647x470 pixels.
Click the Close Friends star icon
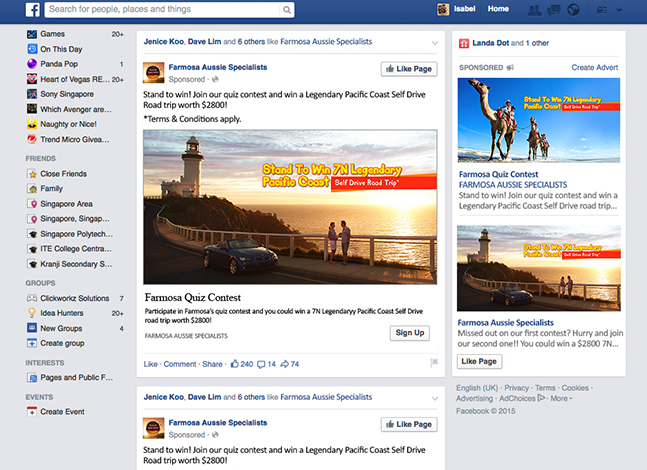click(x=32, y=174)
